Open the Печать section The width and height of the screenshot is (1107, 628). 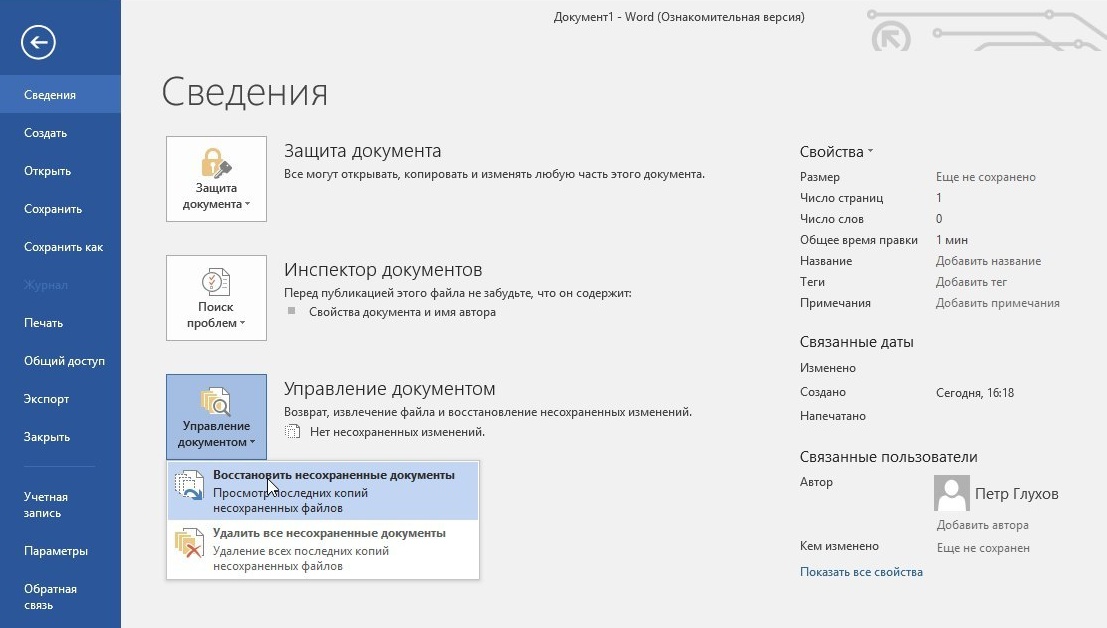(x=61, y=322)
